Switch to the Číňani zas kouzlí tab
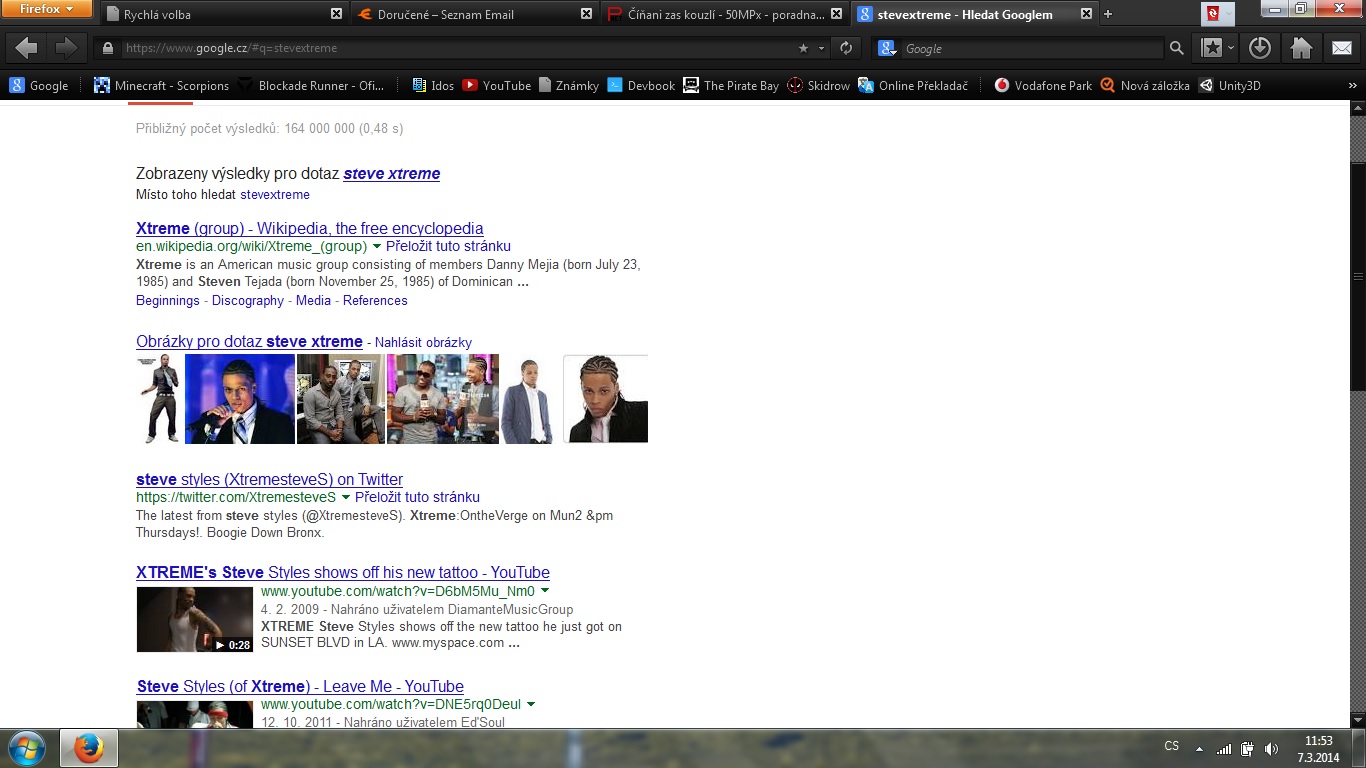 (724, 14)
